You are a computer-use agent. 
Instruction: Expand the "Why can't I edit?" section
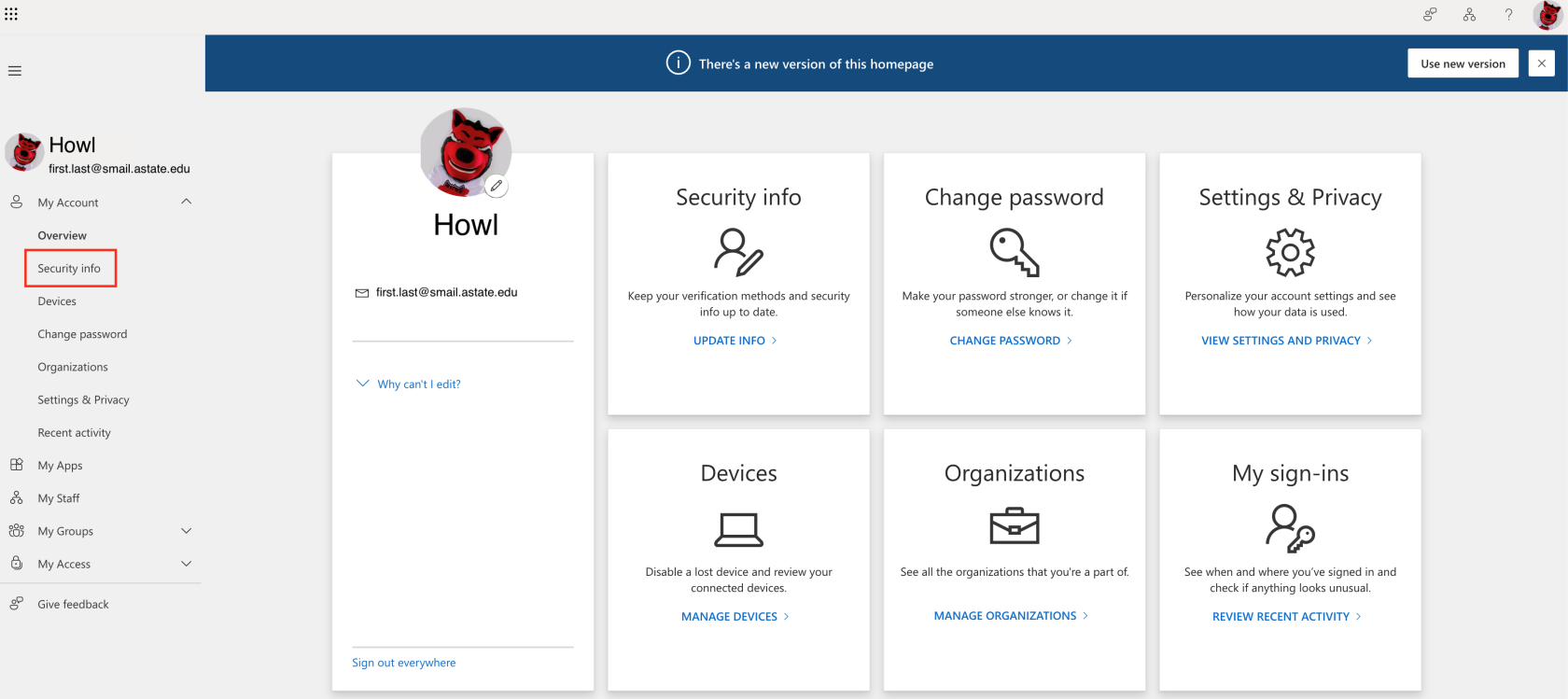coord(408,384)
